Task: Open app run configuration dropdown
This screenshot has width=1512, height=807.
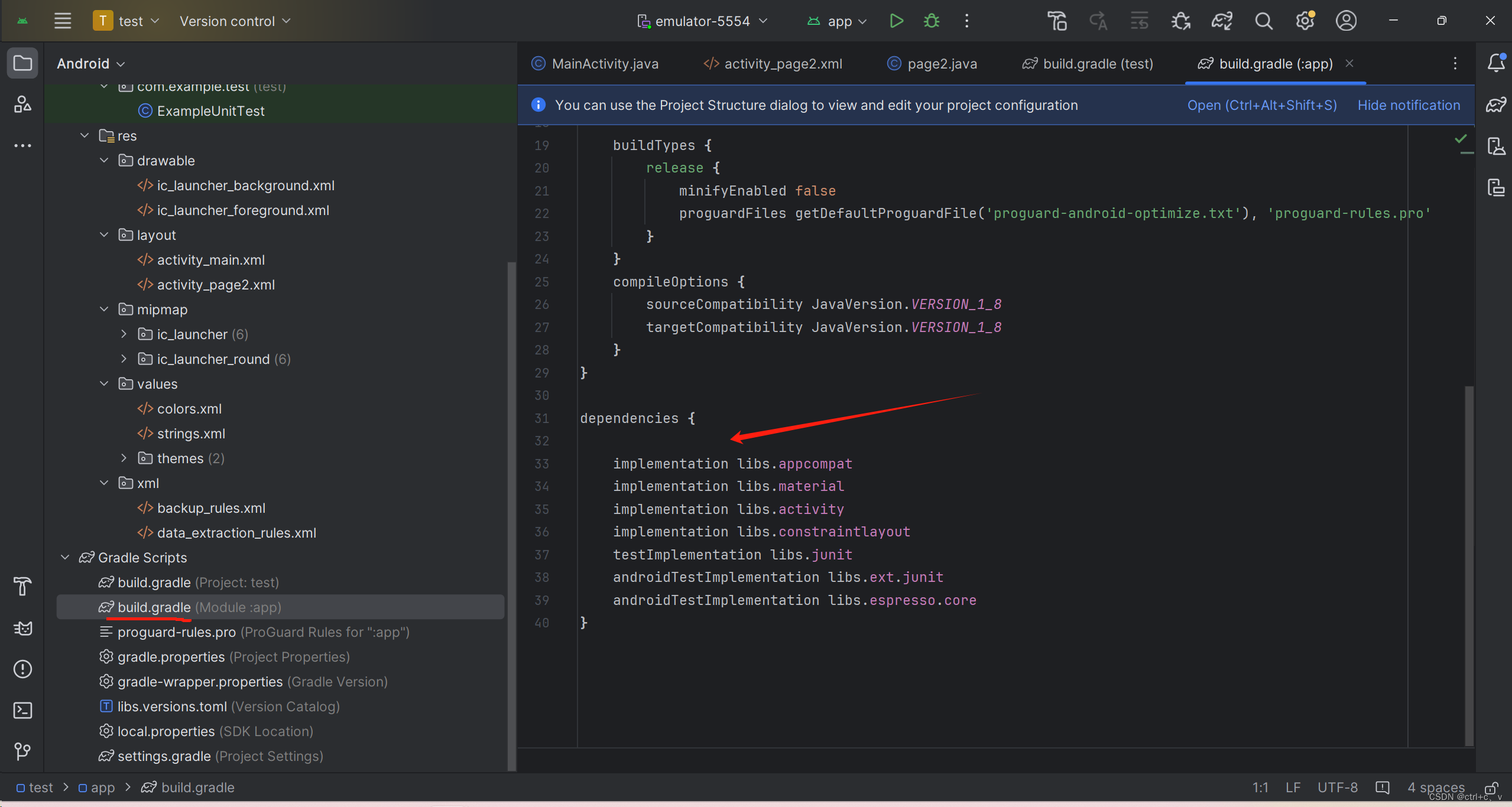Action: point(836,21)
